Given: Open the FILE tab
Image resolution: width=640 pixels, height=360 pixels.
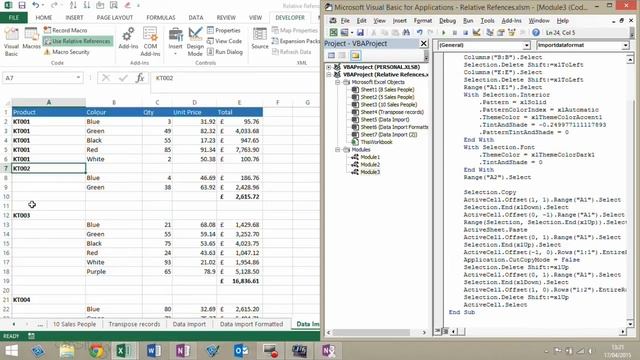Looking at the screenshot, I should 13,18.
